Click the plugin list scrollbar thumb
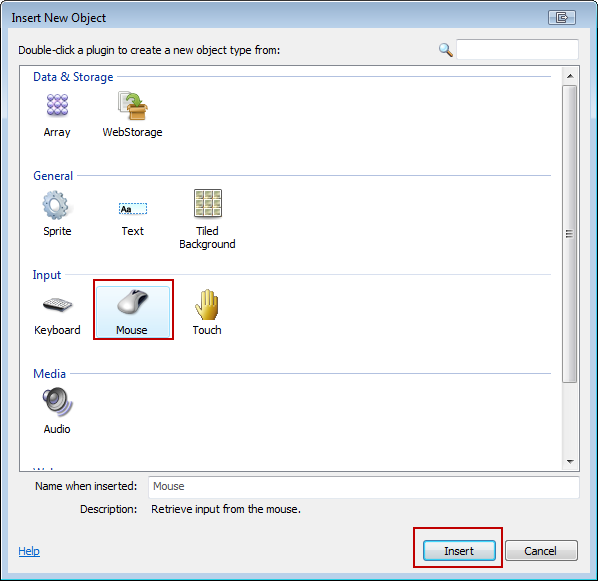This screenshot has height=581, width=598. pos(570,233)
